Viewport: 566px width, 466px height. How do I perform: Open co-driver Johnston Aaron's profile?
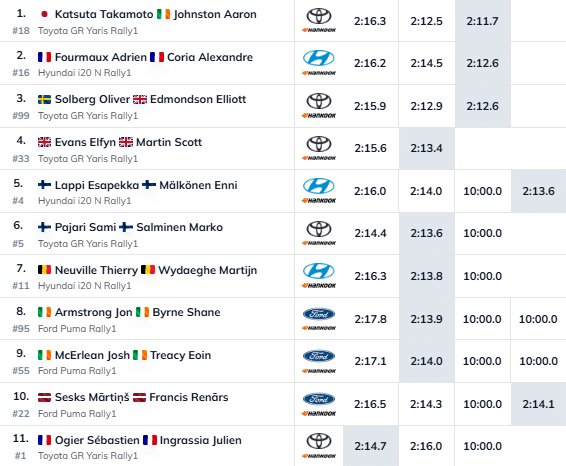tap(215, 14)
